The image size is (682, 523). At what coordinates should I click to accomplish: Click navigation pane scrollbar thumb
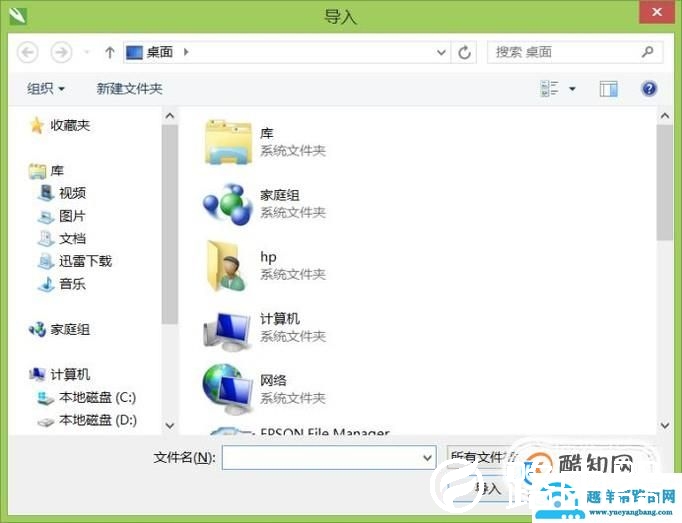pyautogui.click(x=170, y=224)
